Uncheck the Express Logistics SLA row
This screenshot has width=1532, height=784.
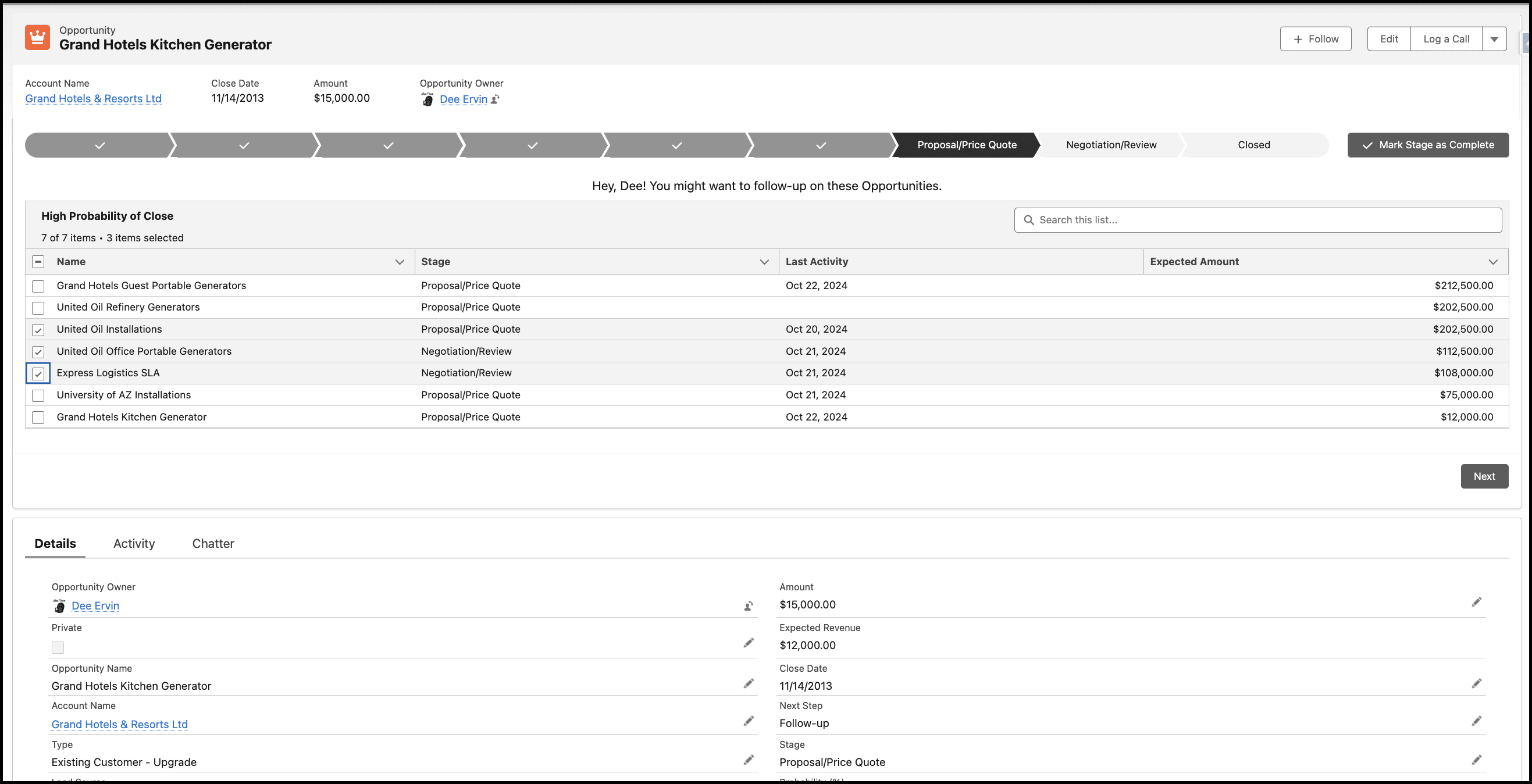38,373
